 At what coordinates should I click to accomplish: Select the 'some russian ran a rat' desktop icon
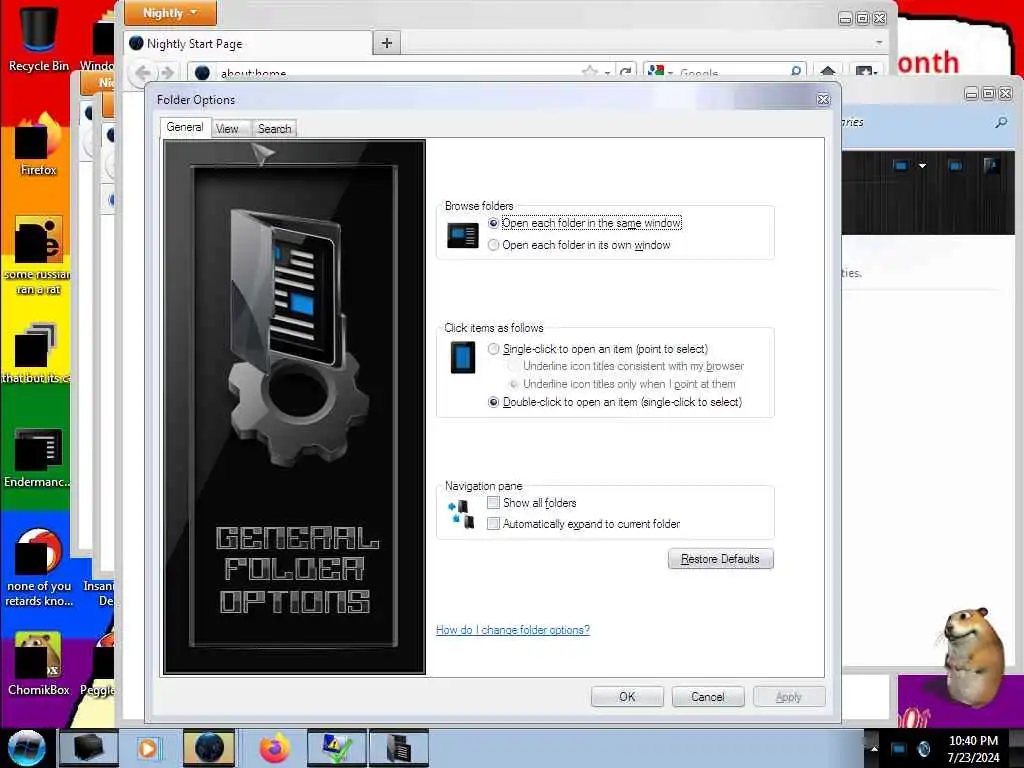(x=37, y=255)
